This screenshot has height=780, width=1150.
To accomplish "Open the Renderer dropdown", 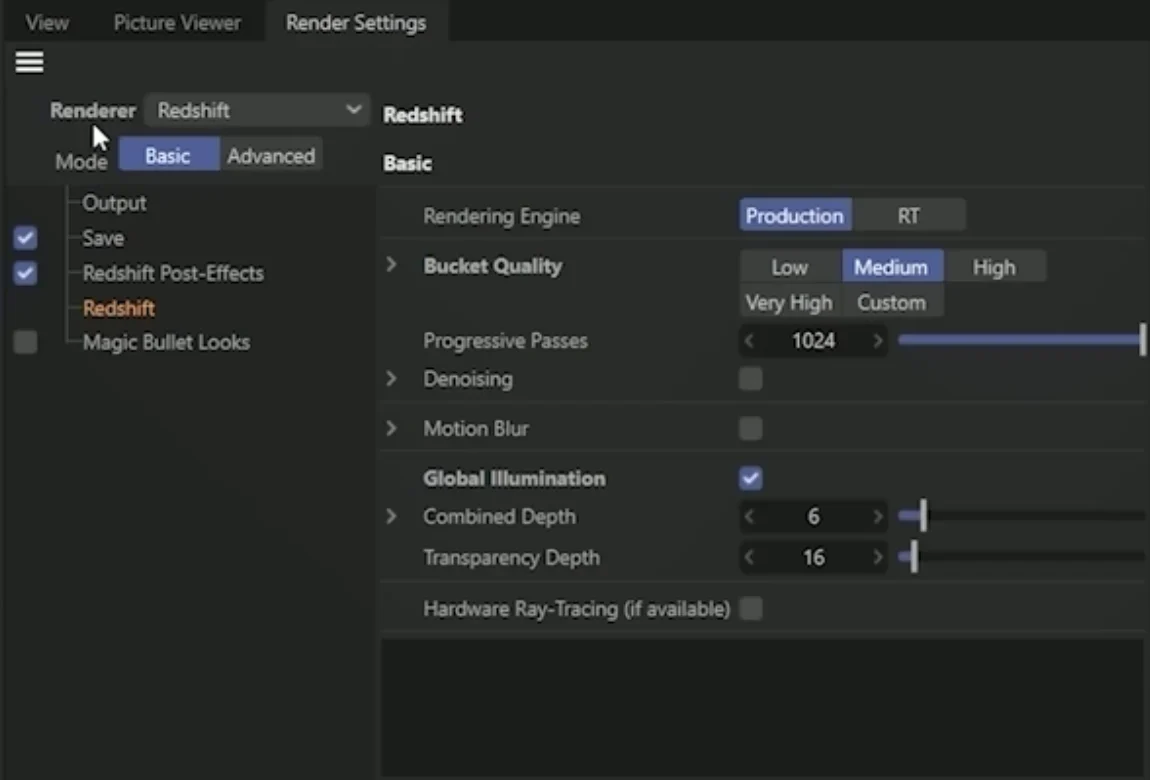I will point(257,111).
